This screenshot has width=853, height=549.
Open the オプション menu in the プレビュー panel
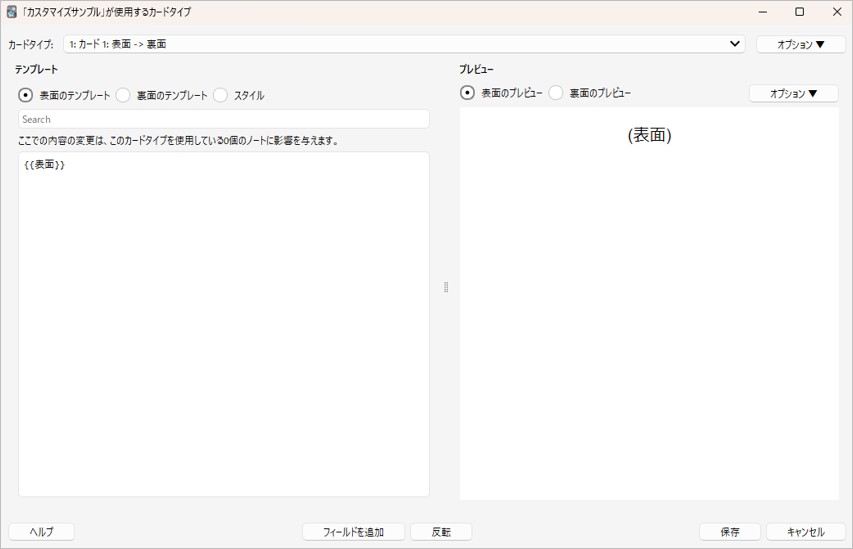click(793, 94)
